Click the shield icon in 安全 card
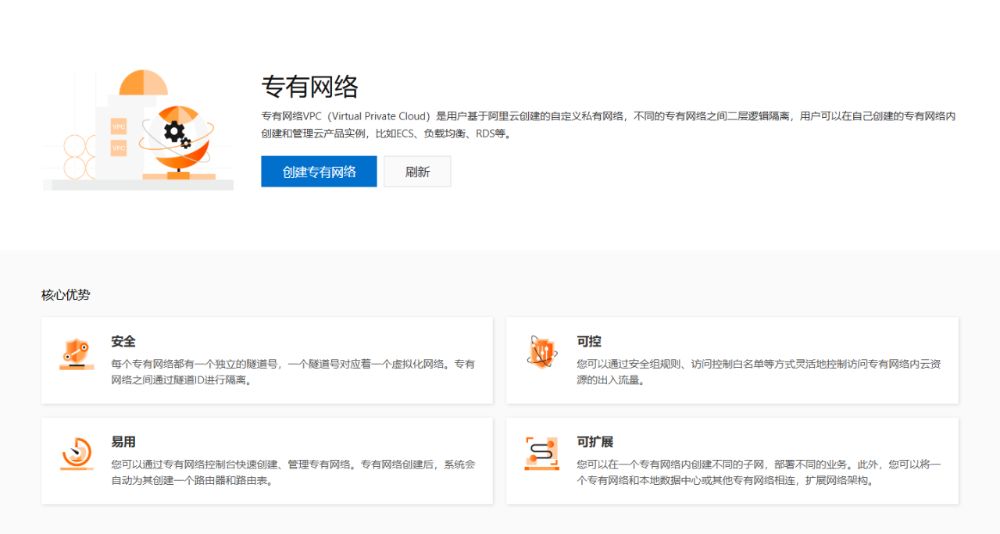Image resolution: width=1000 pixels, height=534 pixels. 76,354
